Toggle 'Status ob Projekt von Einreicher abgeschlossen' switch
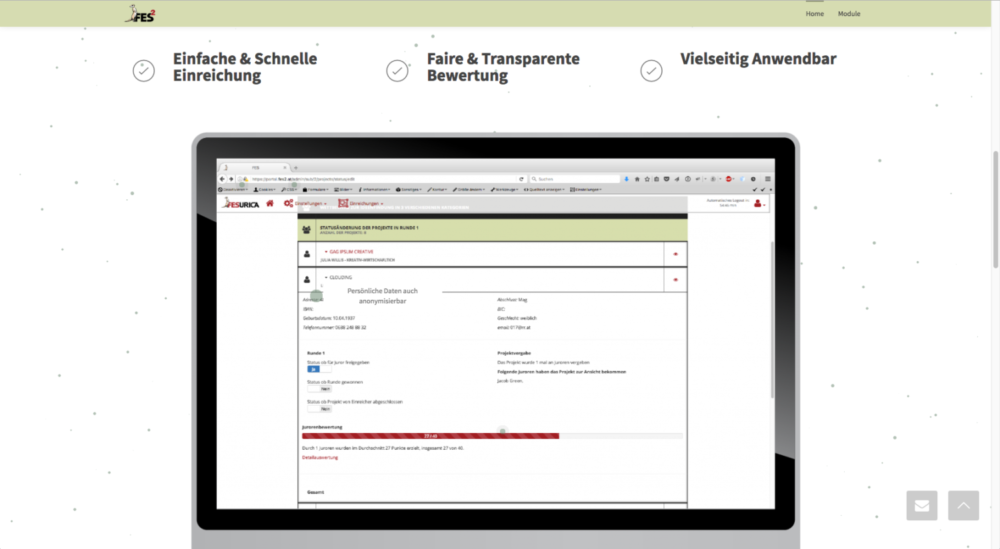The height and width of the screenshot is (549, 1000). pos(320,408)
